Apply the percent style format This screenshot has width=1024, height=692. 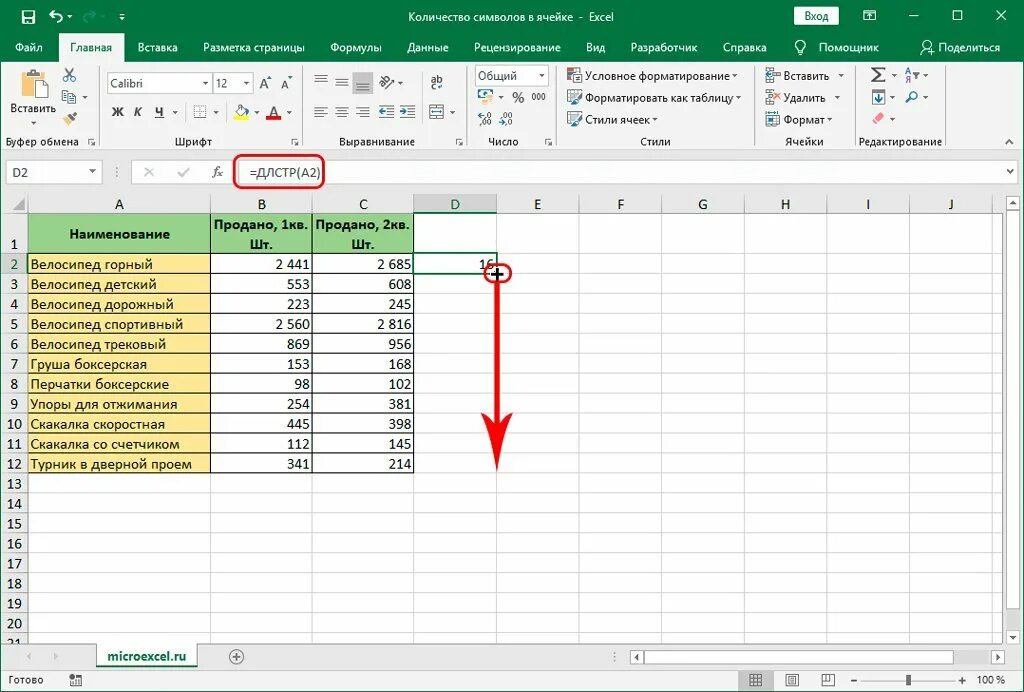pyautogui.click(x=518, y=97)
